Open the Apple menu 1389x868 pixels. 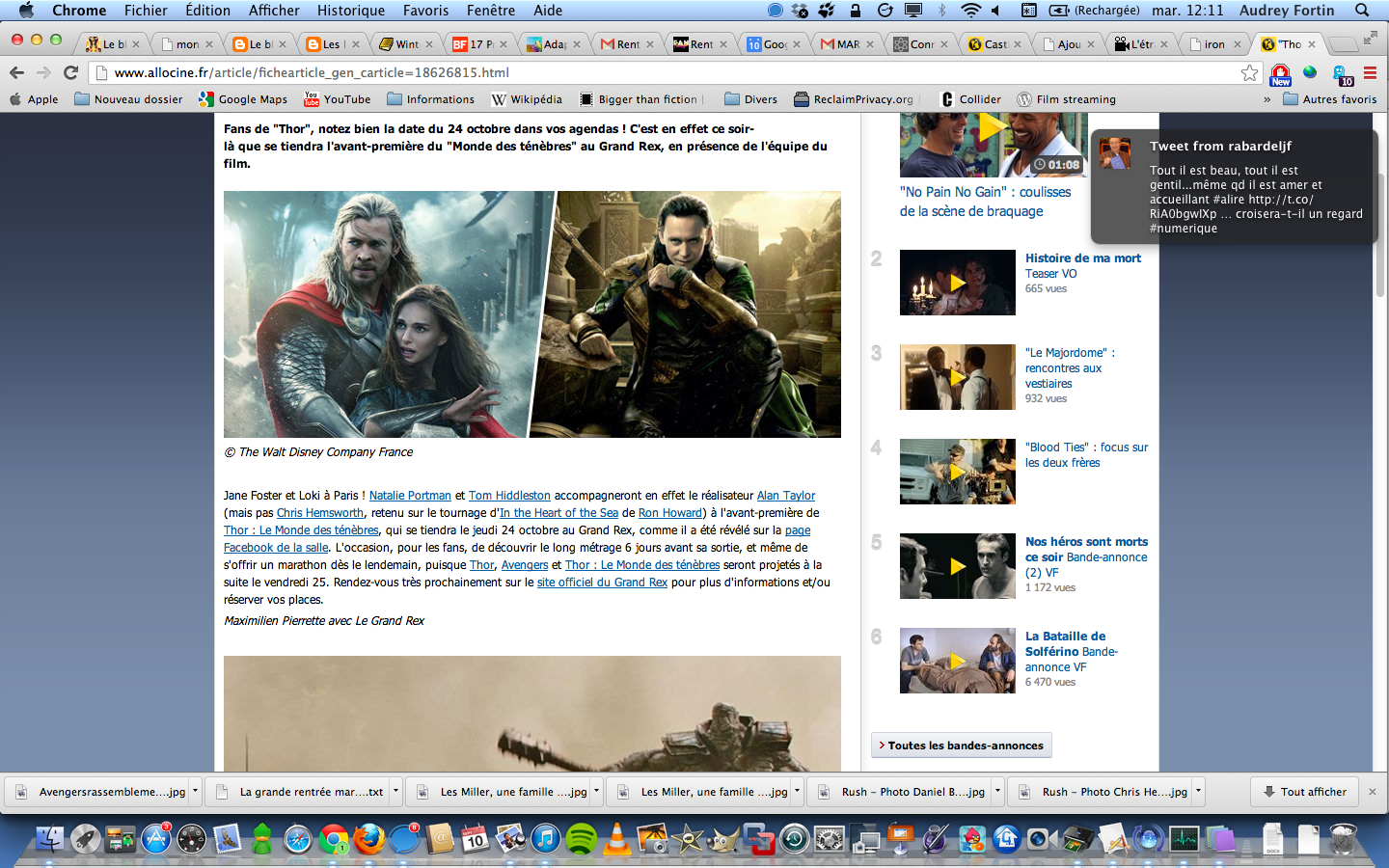[x=26, y=11]
